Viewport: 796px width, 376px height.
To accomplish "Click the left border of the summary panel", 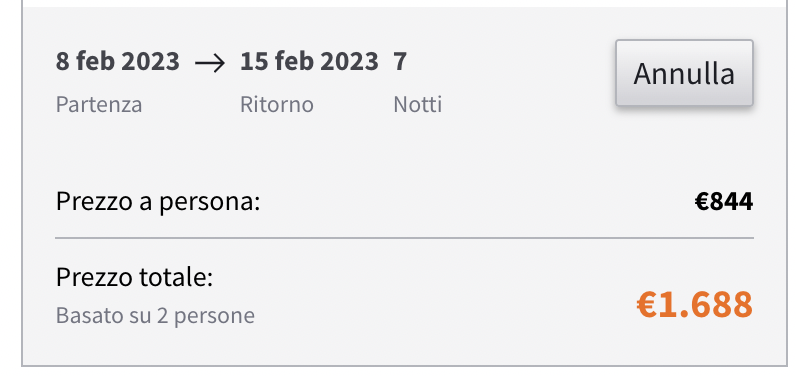I will 22,183.
